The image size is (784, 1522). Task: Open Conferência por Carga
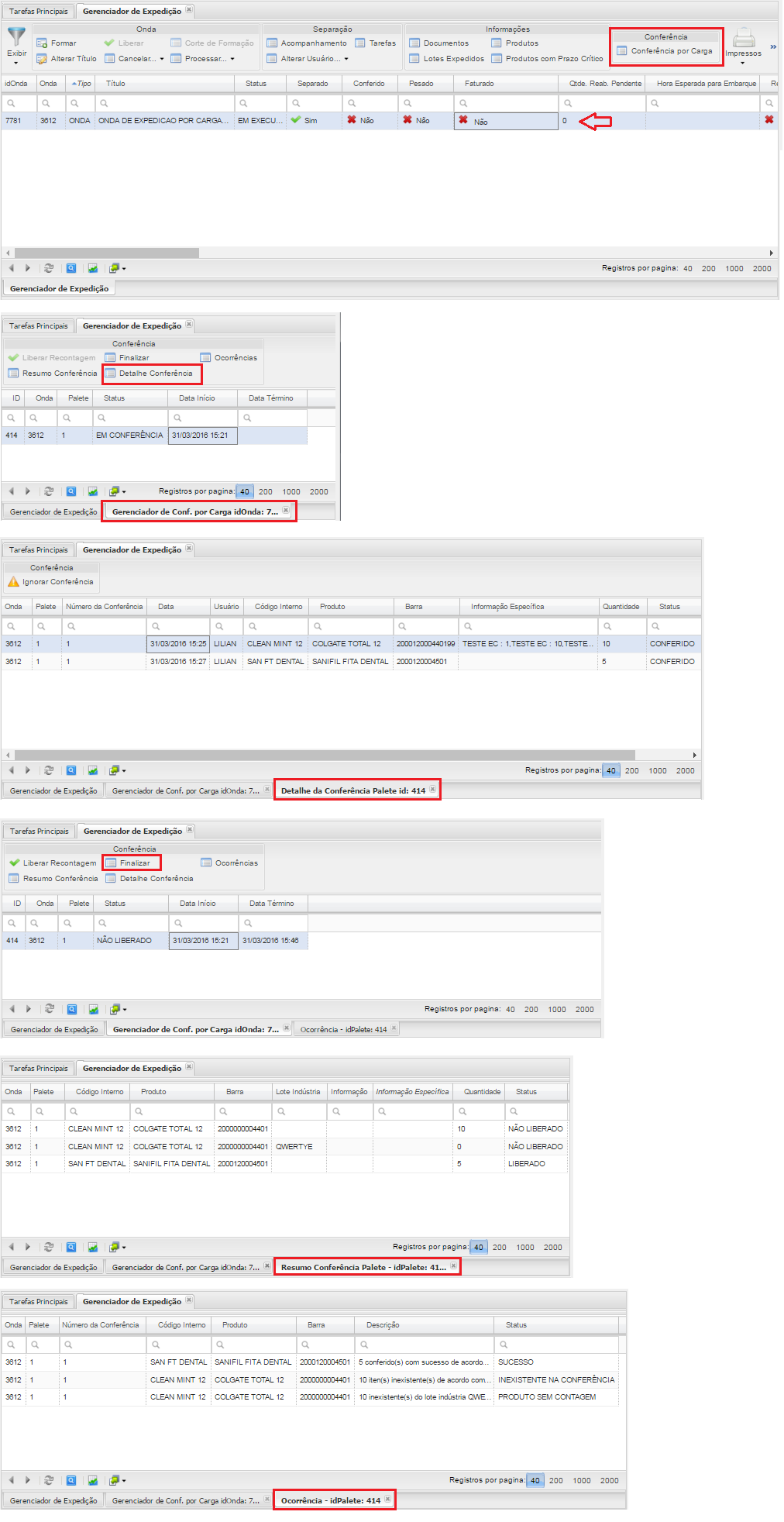tap(665, 51)
